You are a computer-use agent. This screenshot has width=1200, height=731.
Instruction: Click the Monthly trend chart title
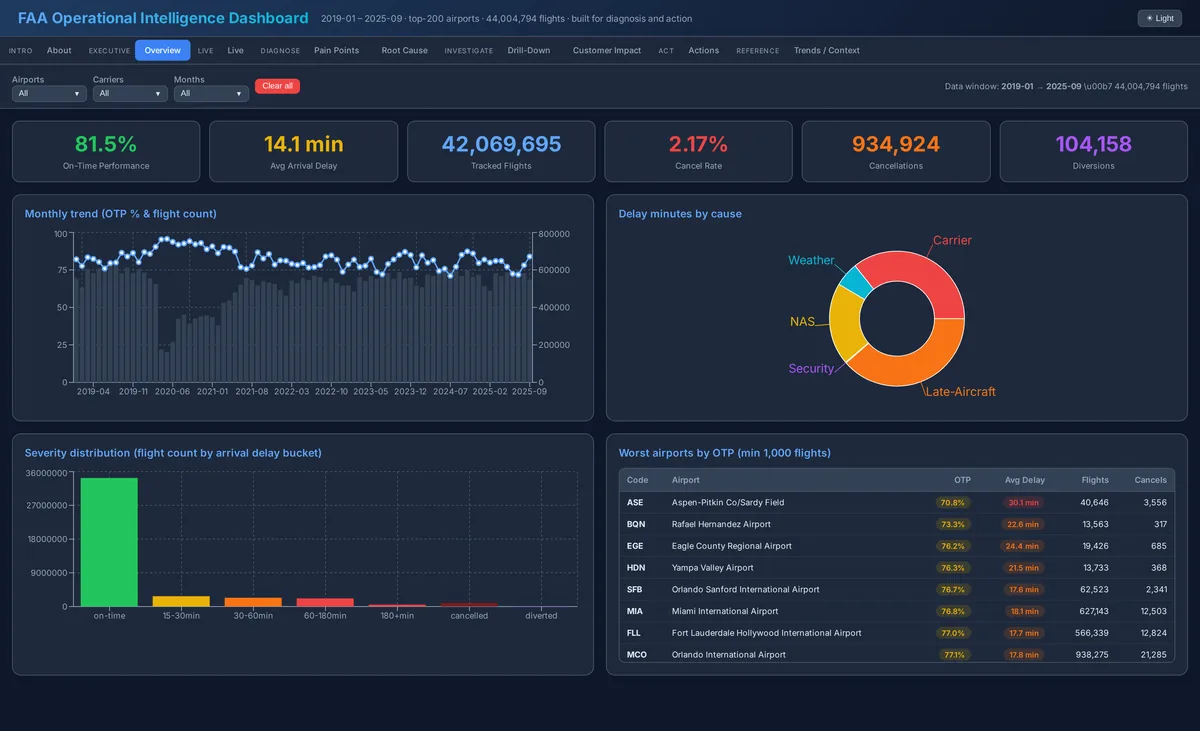[x=121, y=214]
